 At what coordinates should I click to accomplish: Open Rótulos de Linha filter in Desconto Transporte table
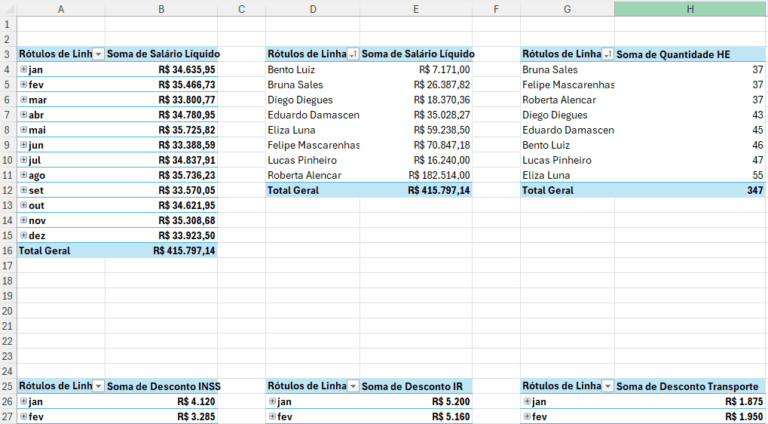click(x=608, y=386)
